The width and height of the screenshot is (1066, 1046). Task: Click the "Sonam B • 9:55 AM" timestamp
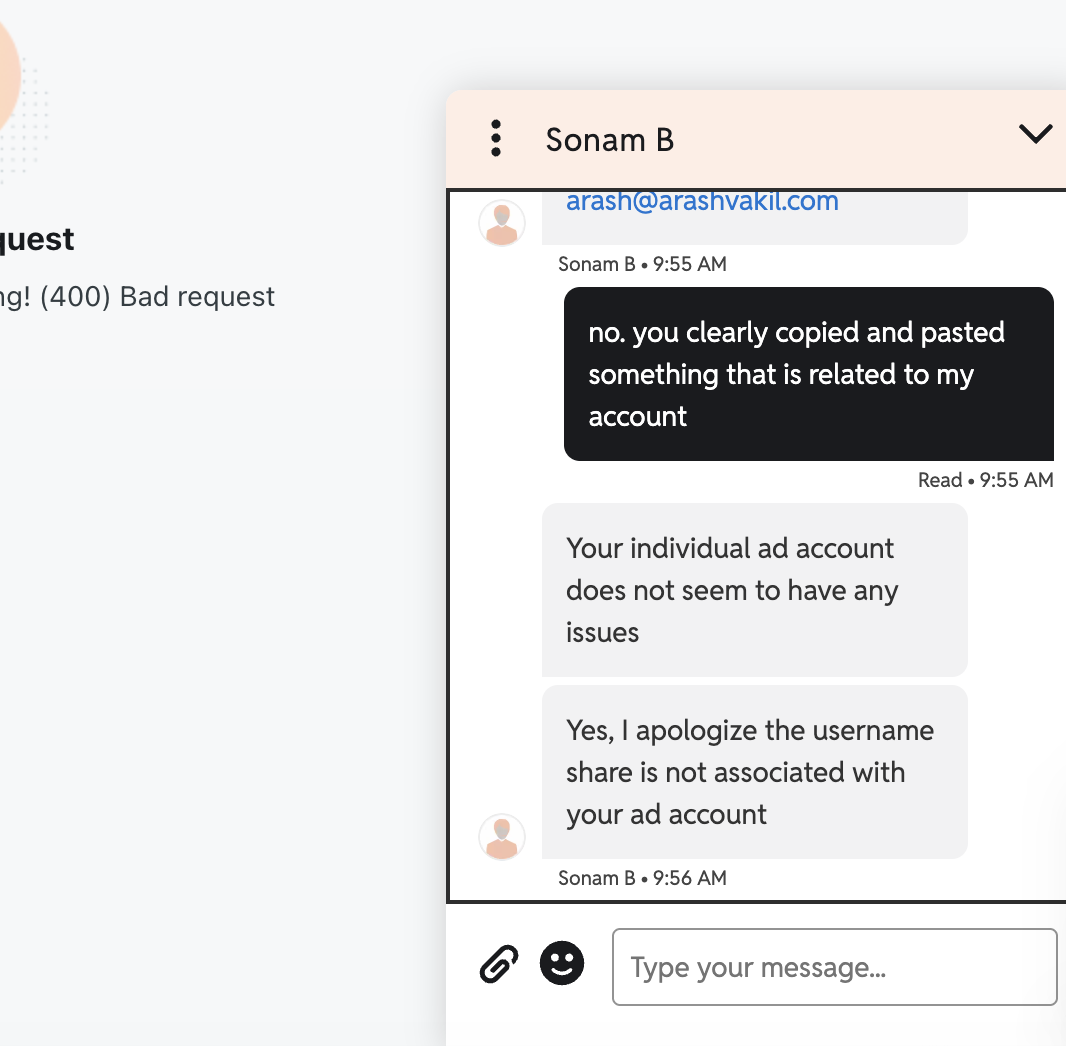pyautogui.click(x=642, y=264)
